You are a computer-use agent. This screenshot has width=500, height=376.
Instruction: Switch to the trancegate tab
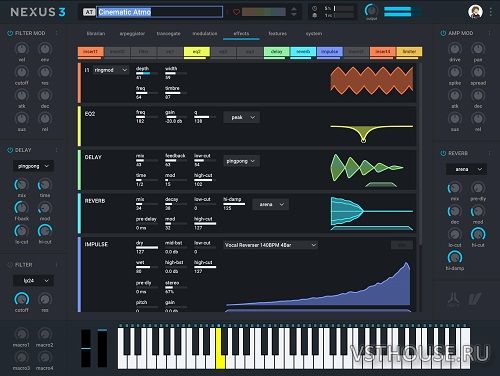(x=168, y=33)
